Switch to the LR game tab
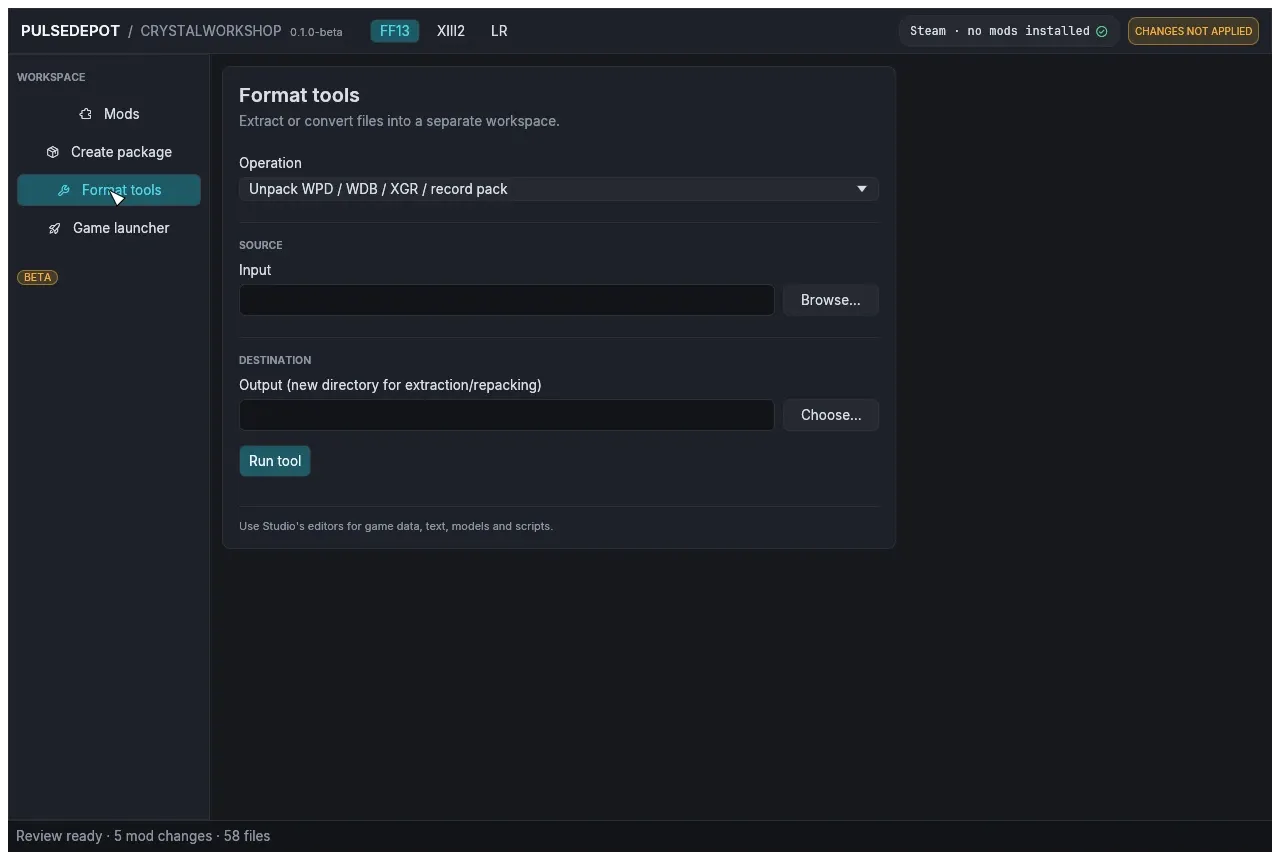The image size is (1280, 860). tap(499, 31)
